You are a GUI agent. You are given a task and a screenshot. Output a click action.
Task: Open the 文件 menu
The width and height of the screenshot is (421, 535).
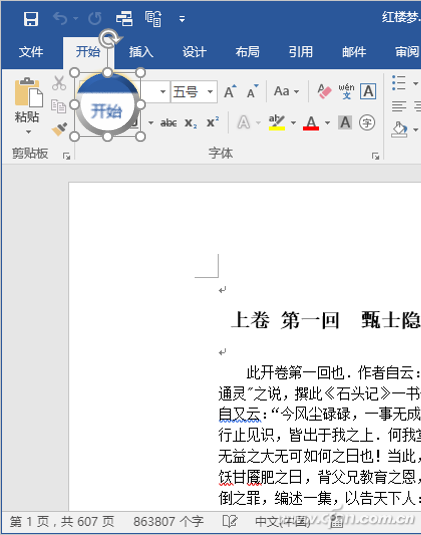31,52
